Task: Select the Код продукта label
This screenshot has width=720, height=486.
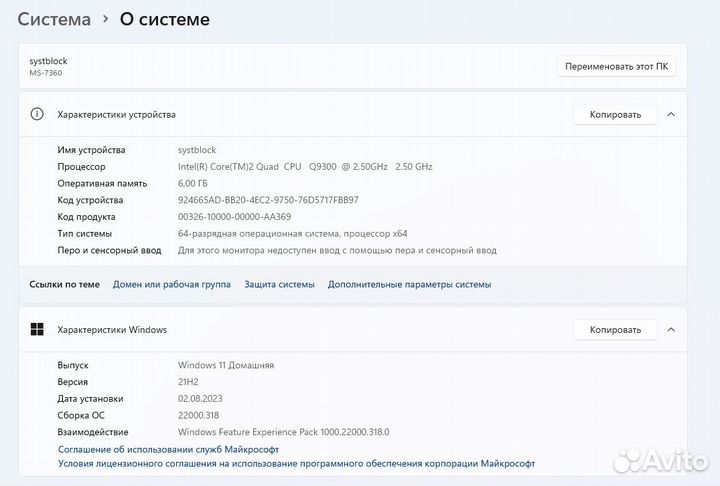Action: [x=86, y=217]
